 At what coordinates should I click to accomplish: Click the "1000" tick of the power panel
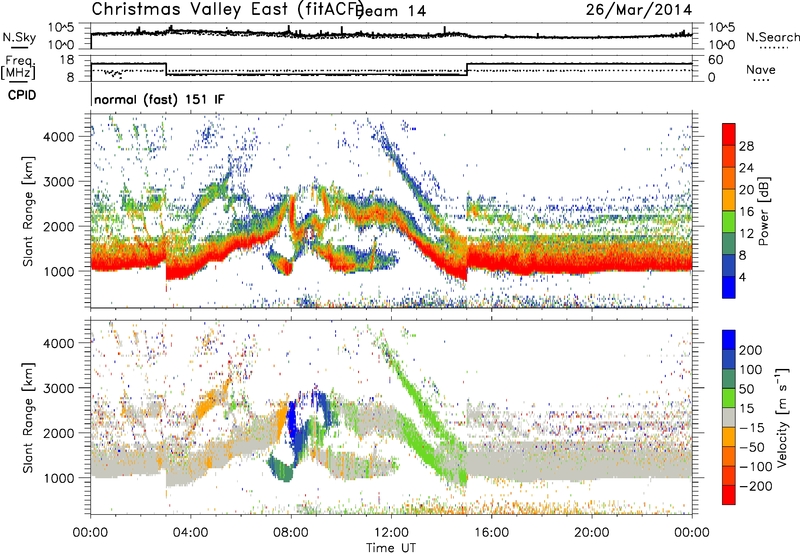pos(58,271)
